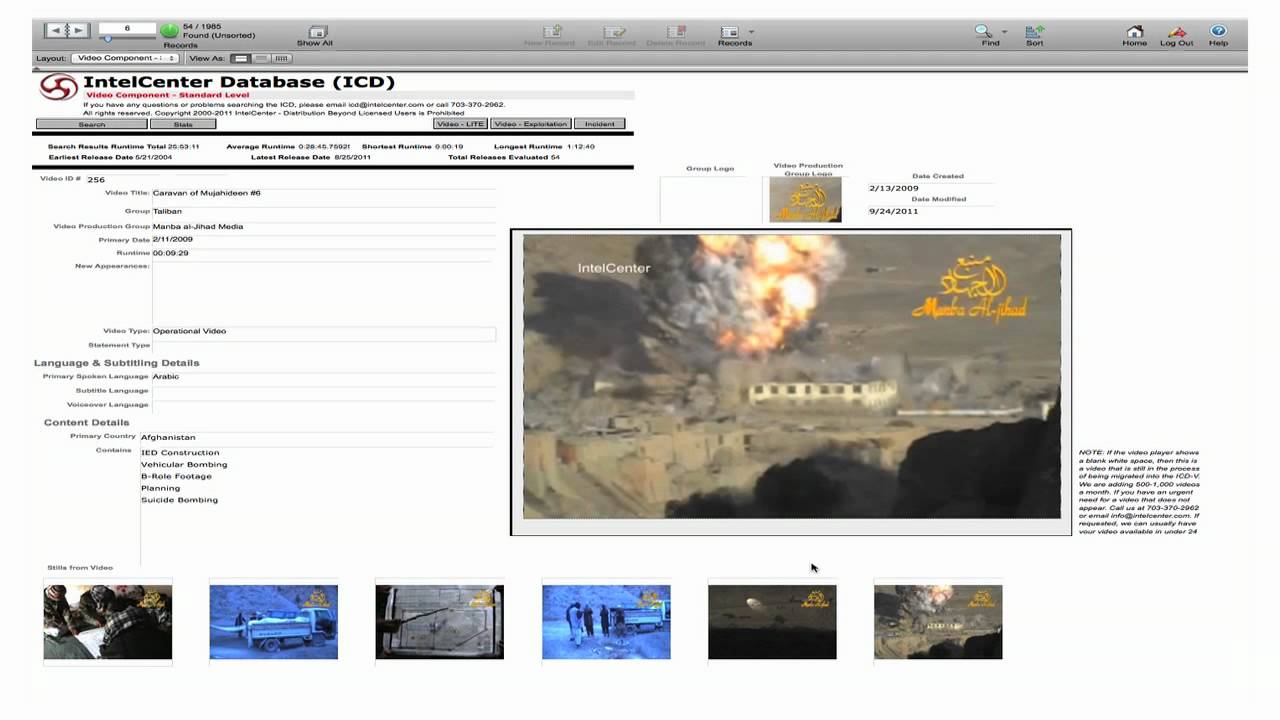Screen dimensions: 1280x720
Task: Open the Find dropdown arrow
Action: pos(1004,32)
